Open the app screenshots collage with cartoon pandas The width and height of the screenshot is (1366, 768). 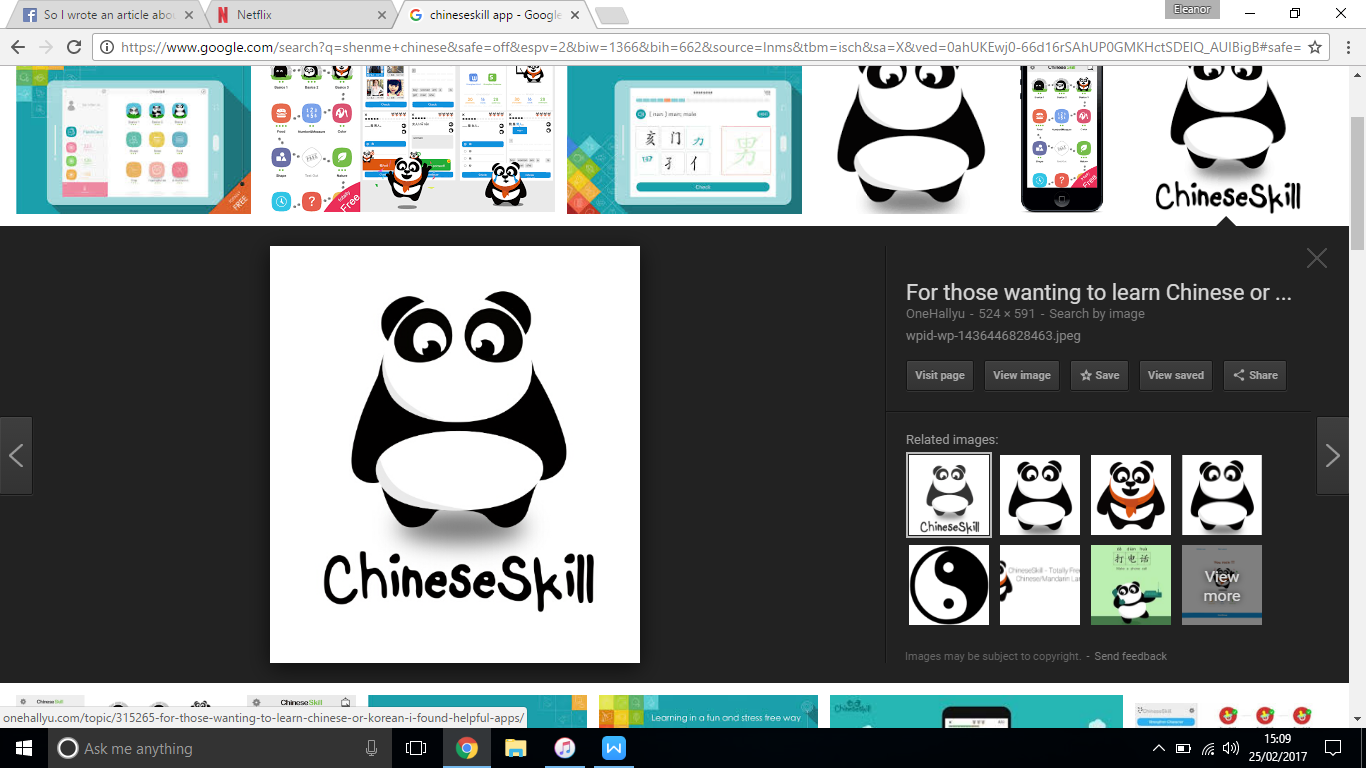[414, 140]
